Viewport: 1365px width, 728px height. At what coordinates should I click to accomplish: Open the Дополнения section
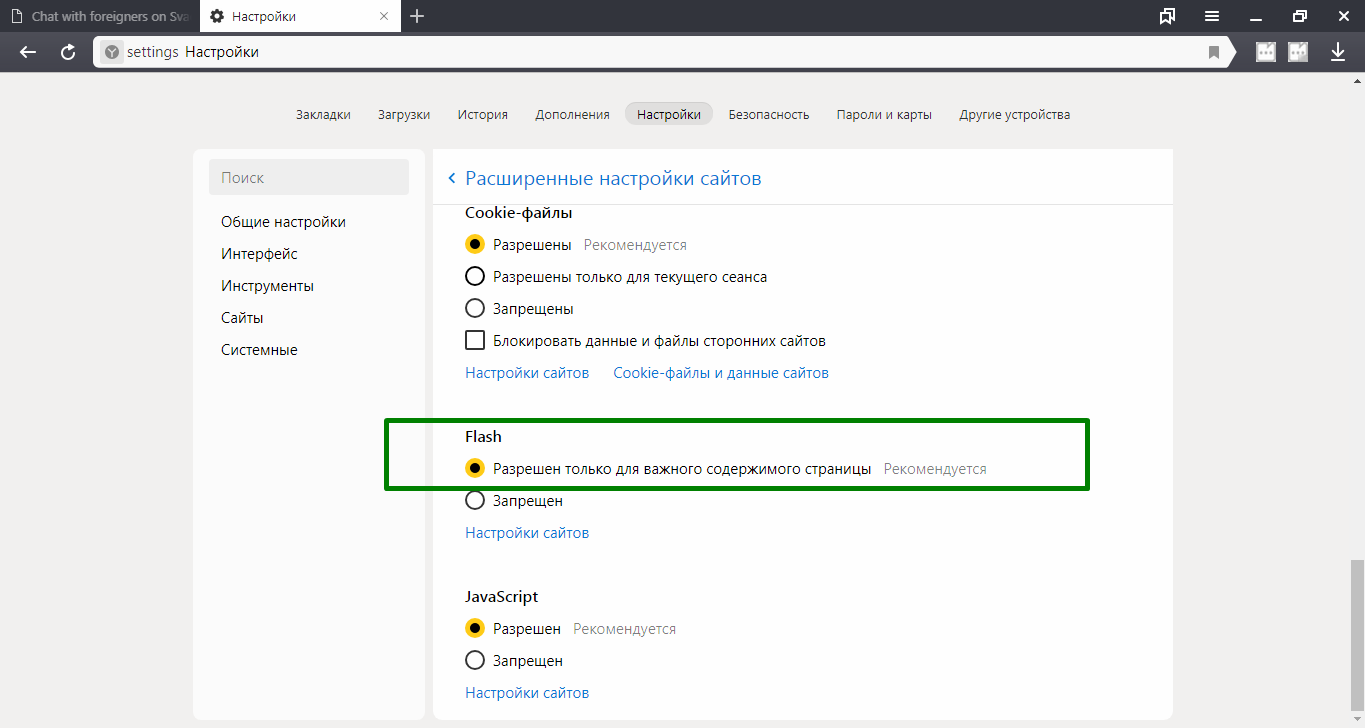coord(572,114)
